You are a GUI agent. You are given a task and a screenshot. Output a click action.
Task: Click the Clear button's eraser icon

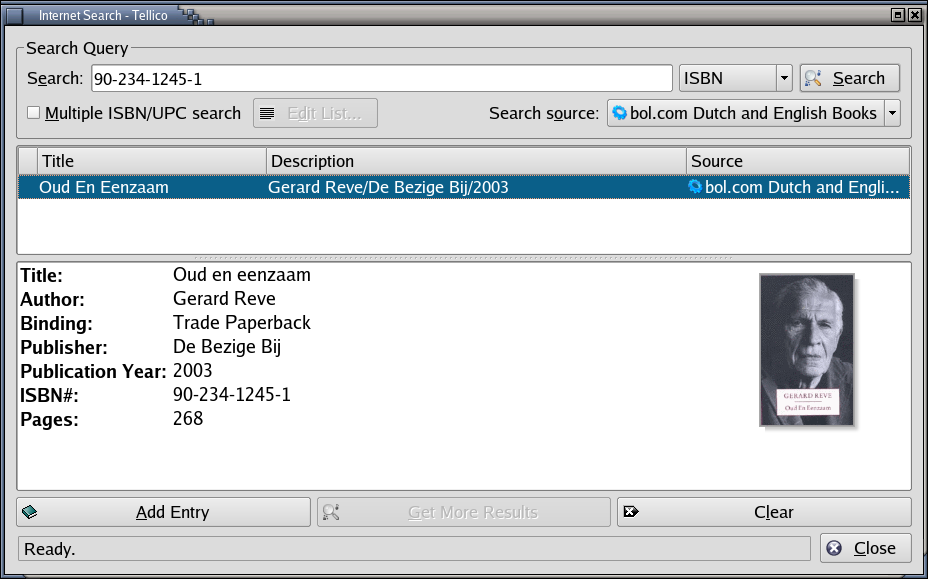pyautogui.click(x=631, y=512)
